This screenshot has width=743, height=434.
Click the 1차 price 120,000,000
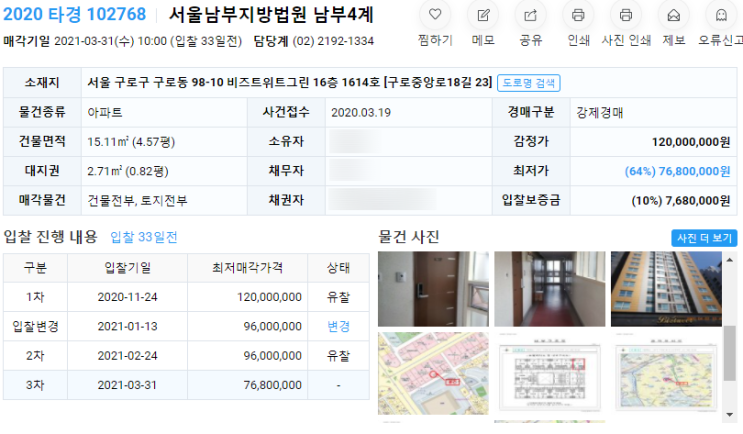click(269, 297)
